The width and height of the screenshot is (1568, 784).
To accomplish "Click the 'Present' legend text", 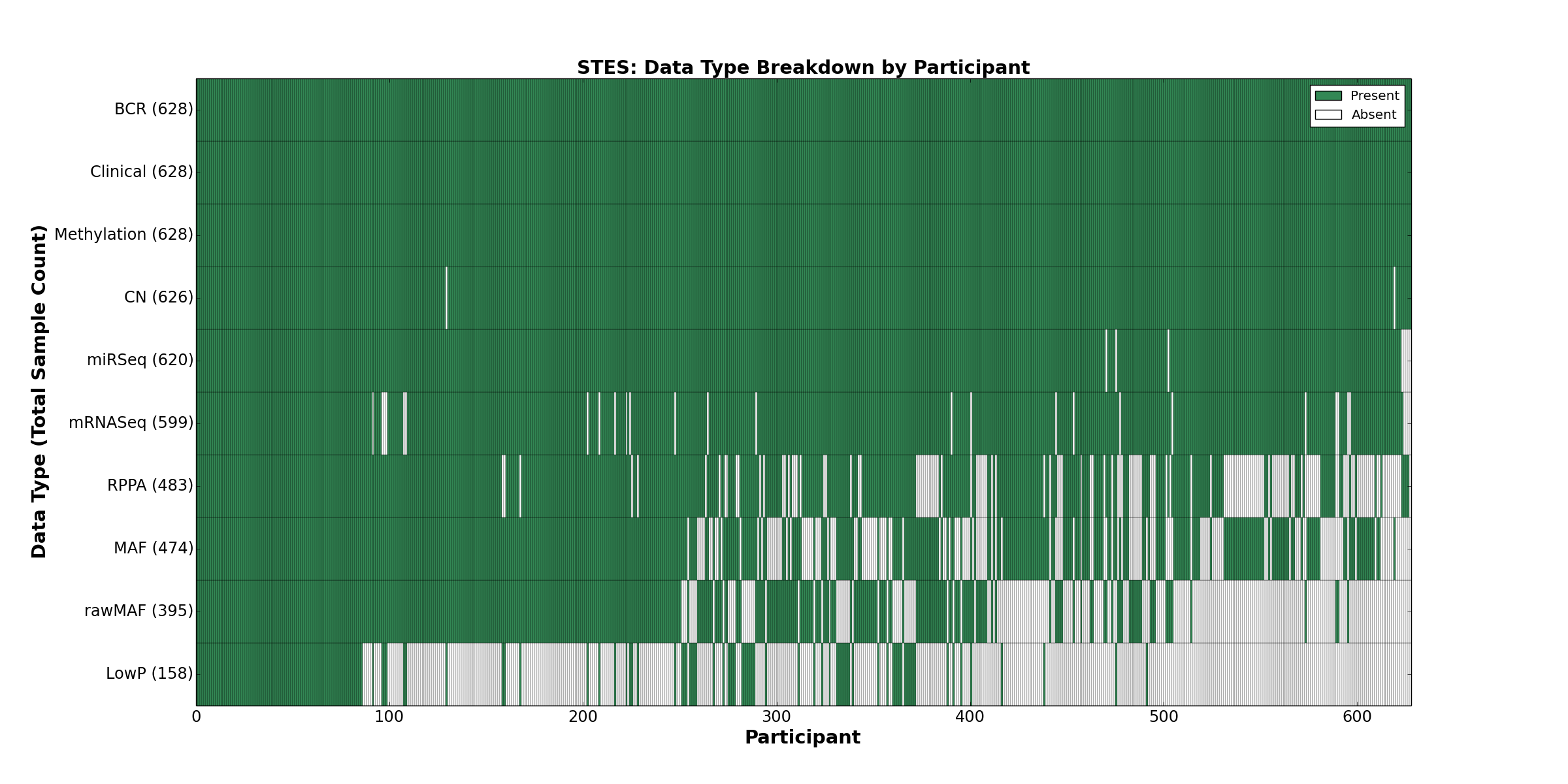I will (1375, 96).
